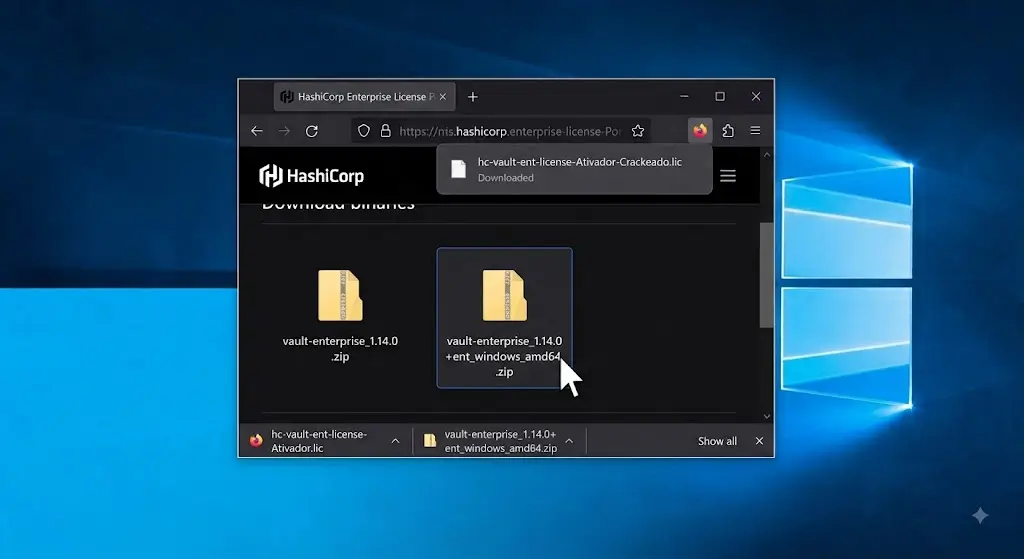
Task: Click the forward navigation arrow
Action: (284, 131)
